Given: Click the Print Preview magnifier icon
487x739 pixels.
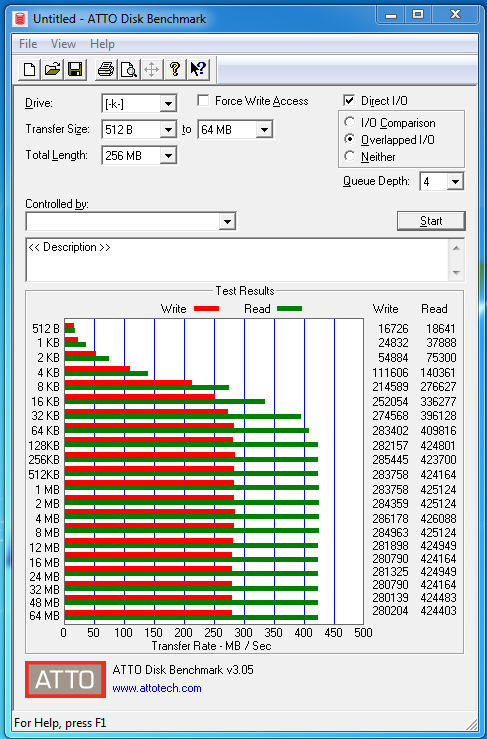Looking at the screenshot, I should click(x=128, y=69).
